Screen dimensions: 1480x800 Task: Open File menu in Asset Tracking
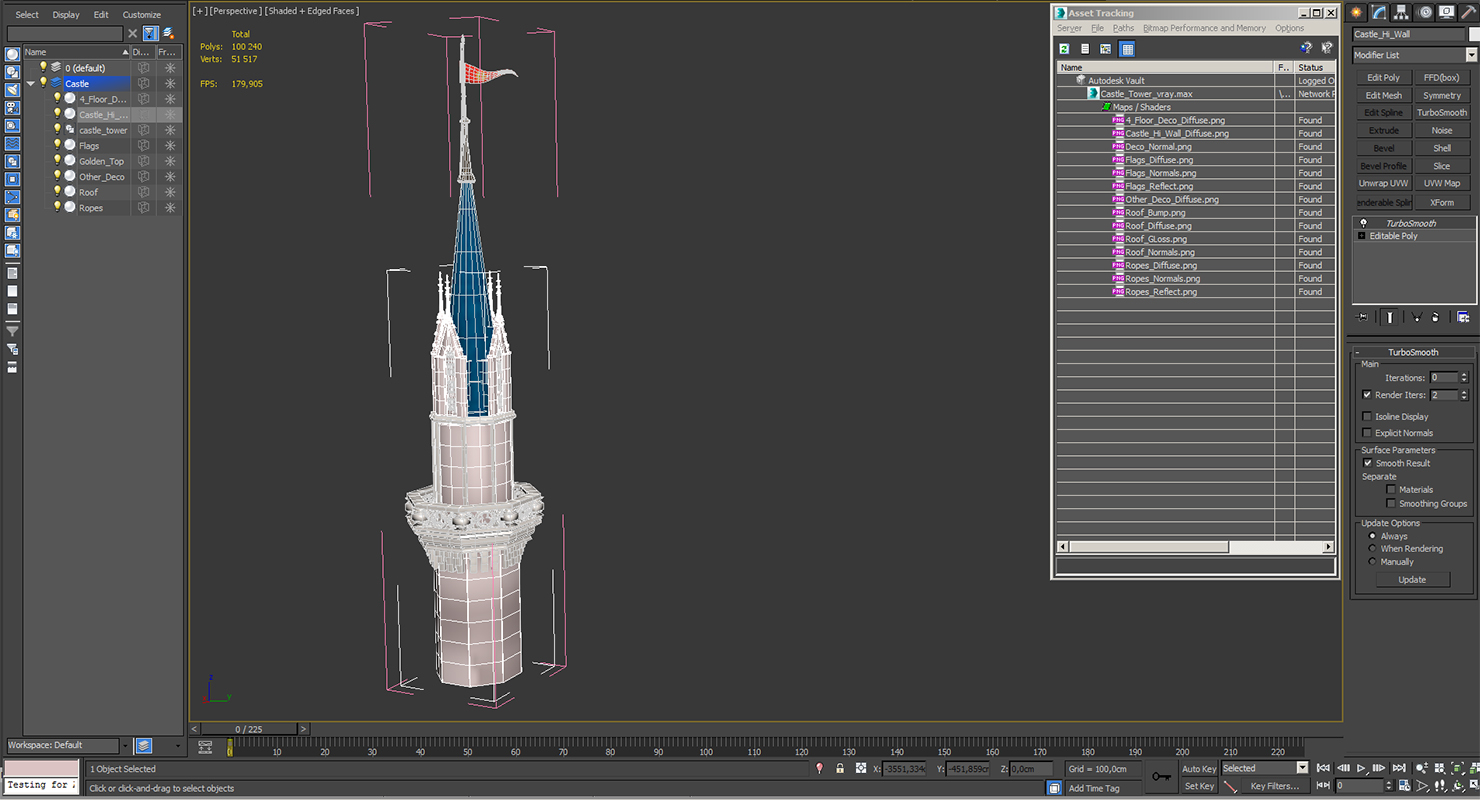click(1097, 28)
